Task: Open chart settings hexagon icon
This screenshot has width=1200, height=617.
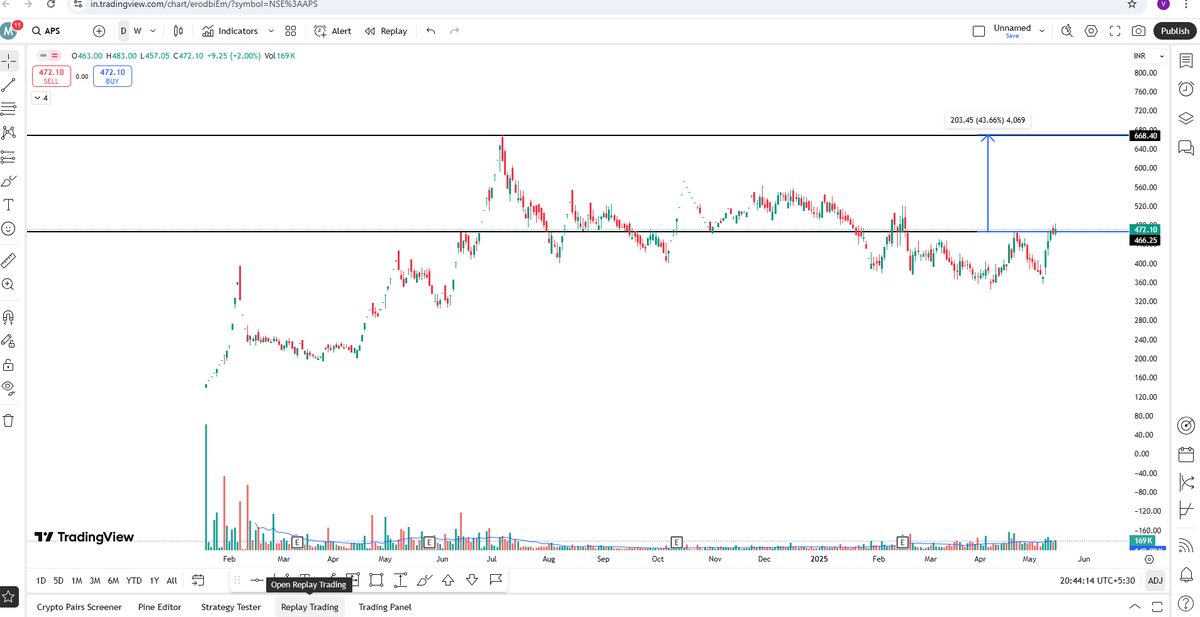Action: pyautogui.click(x=1091, y=31)
